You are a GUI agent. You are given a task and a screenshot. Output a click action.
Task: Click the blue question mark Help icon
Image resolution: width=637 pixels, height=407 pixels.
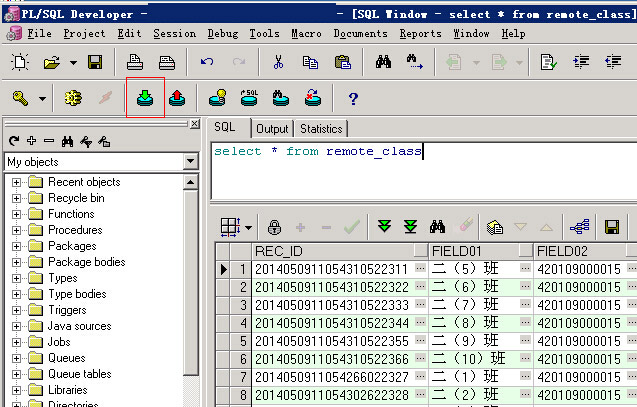353,98
